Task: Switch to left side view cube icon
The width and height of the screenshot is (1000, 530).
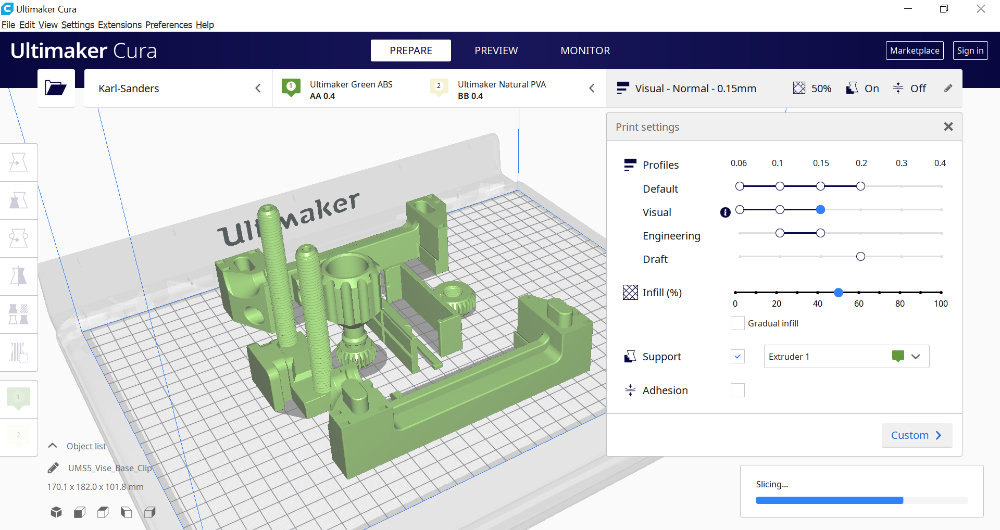Action: tap(126, 512)
